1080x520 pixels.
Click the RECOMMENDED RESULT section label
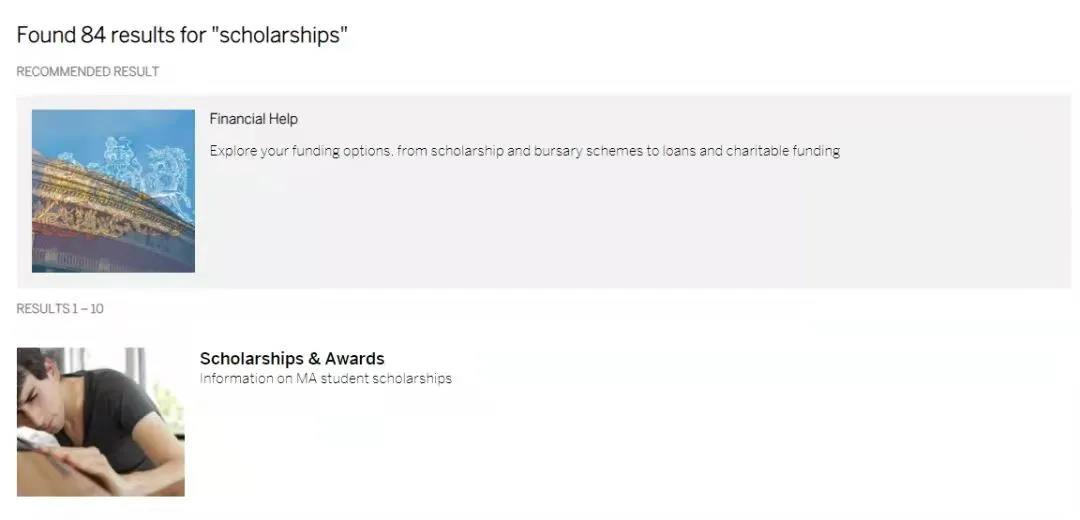click(87, 72)
